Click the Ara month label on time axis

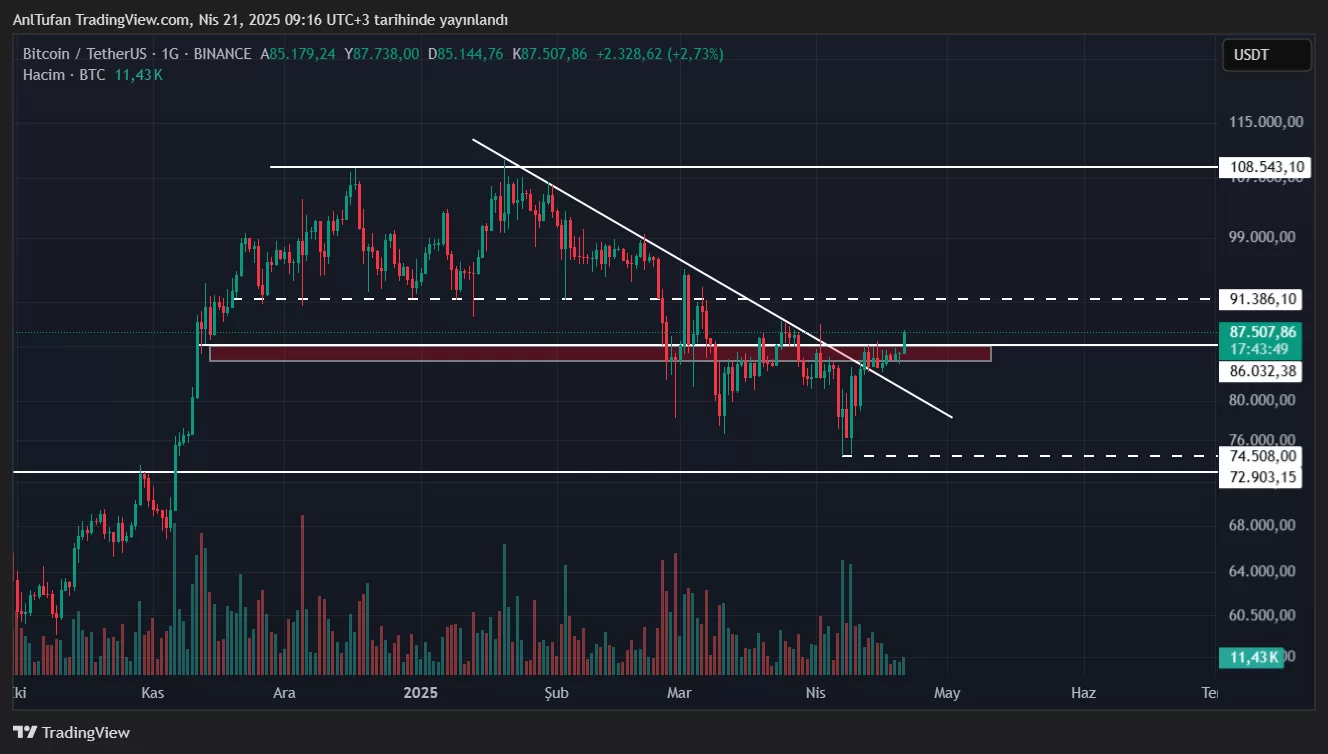tap(285, 693)
